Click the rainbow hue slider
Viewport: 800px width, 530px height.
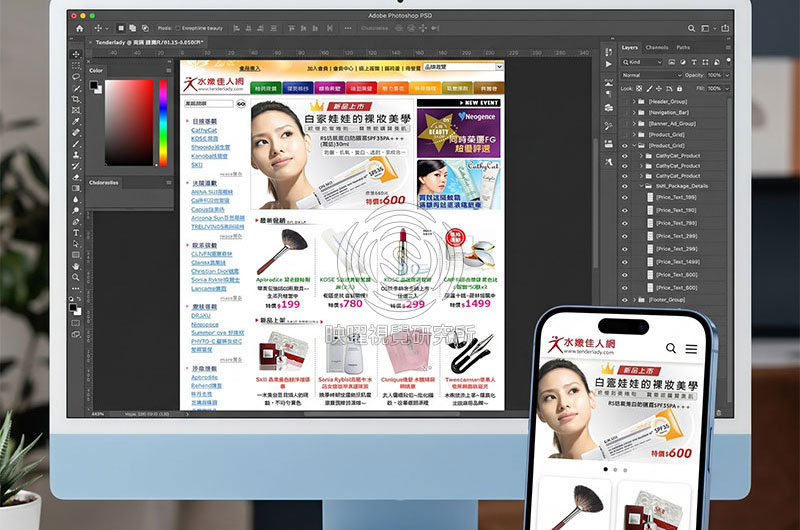pos(163,122)
